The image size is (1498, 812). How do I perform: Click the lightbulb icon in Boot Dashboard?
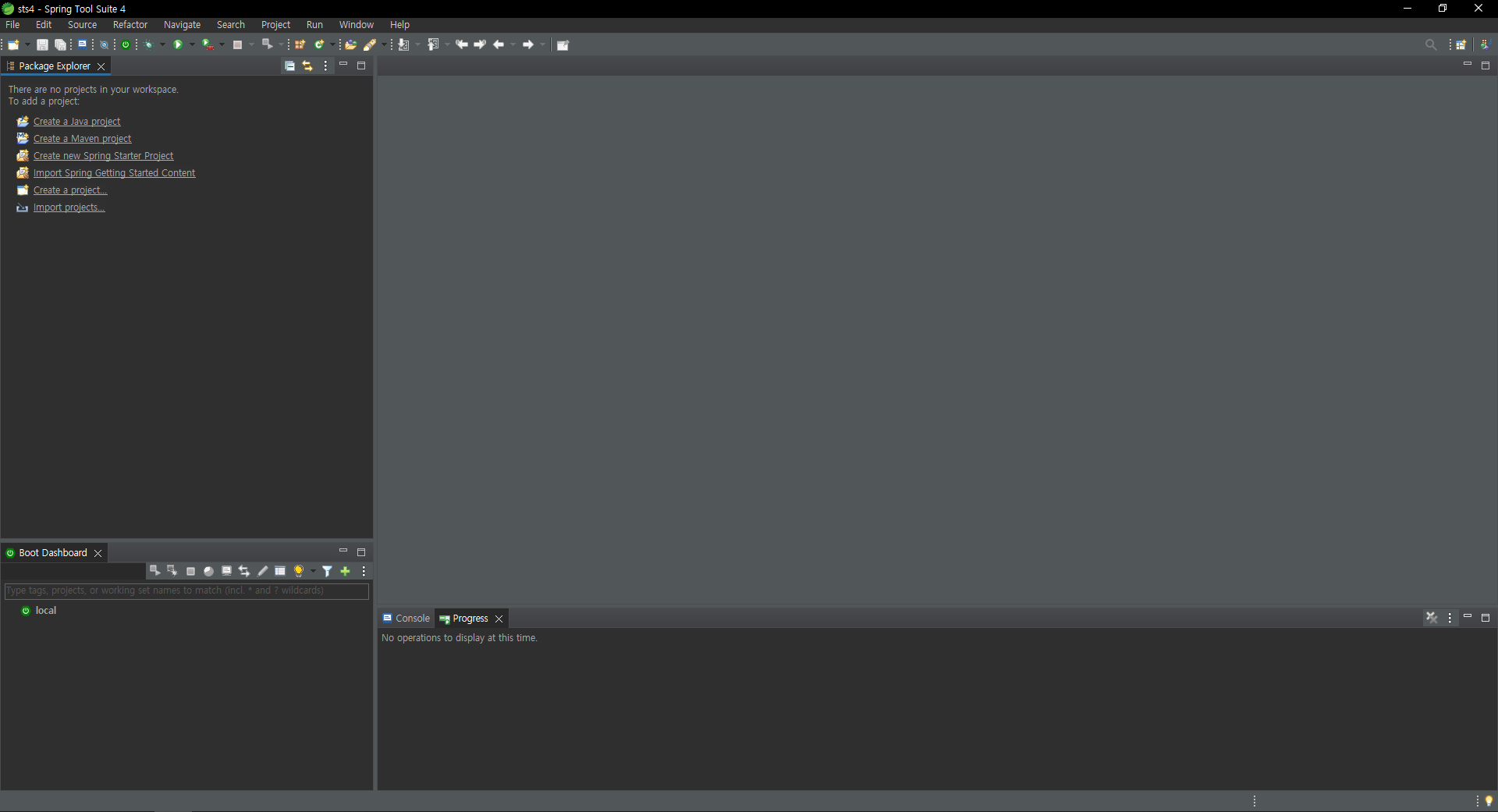pyautogui.click(x=298, y=571)
